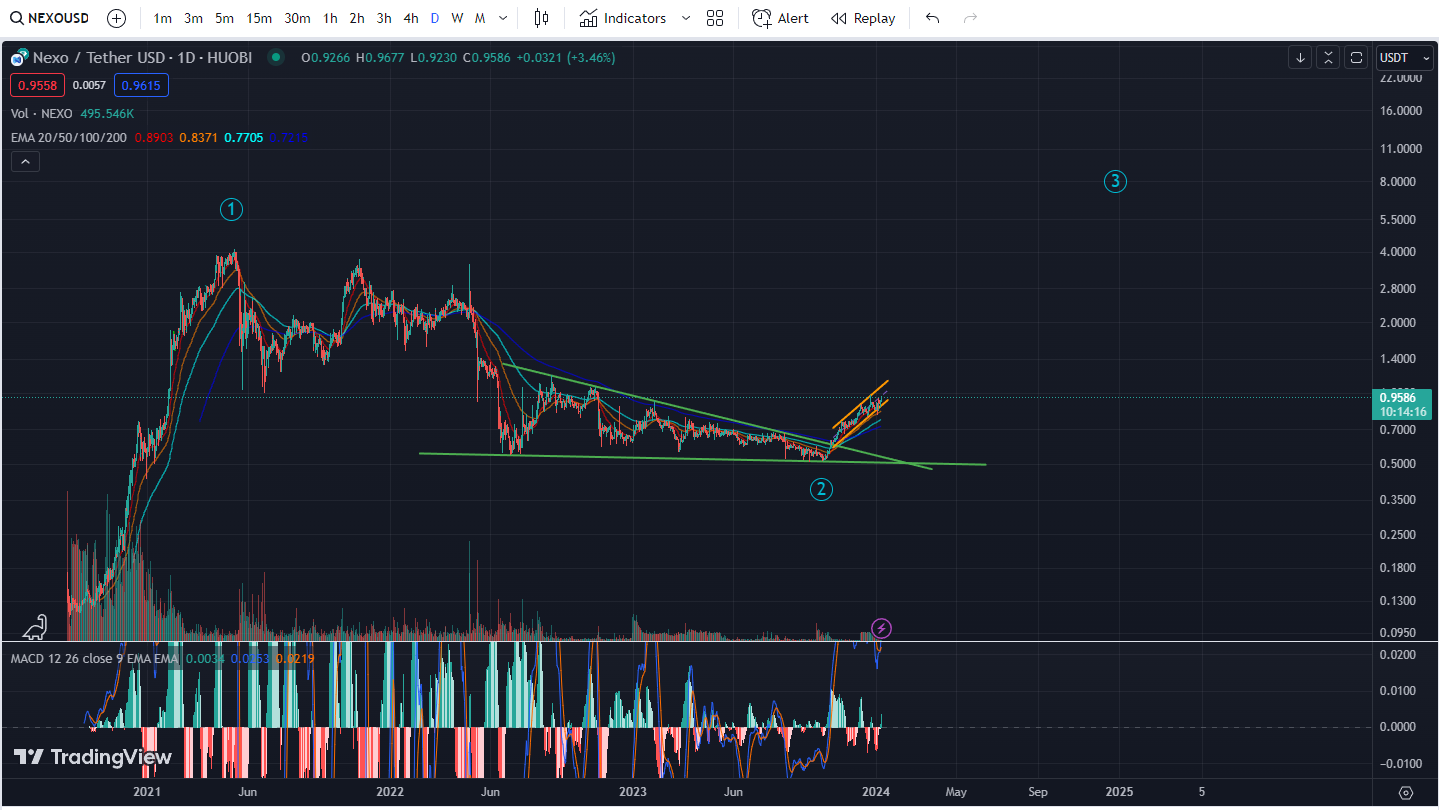Click the +0.0321 (+3.46%) change value
Image resolution: width=1439 pixels, height=810 pixels.
[x=566, y=58]
